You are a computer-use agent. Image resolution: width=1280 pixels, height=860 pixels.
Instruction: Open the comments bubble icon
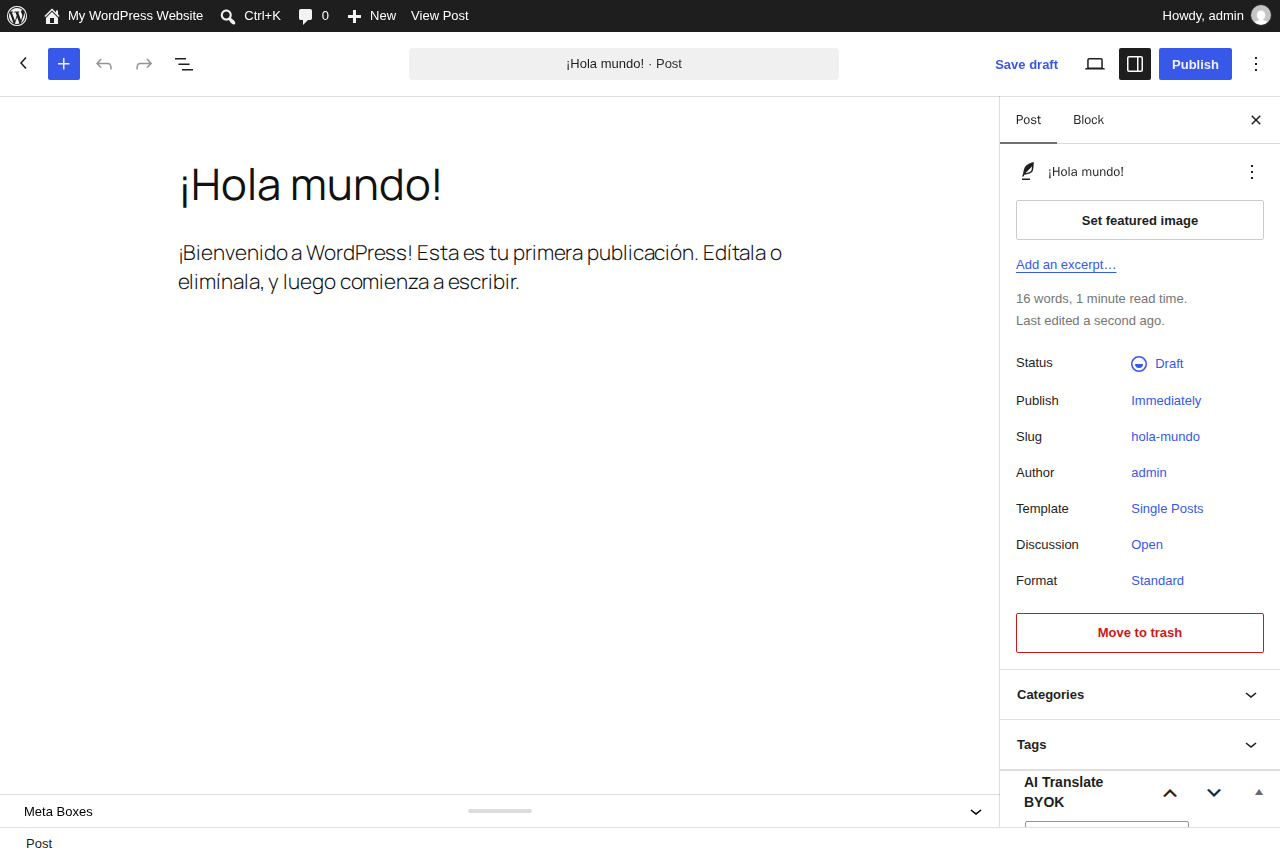pyautogui.click(x=306, y=16)
